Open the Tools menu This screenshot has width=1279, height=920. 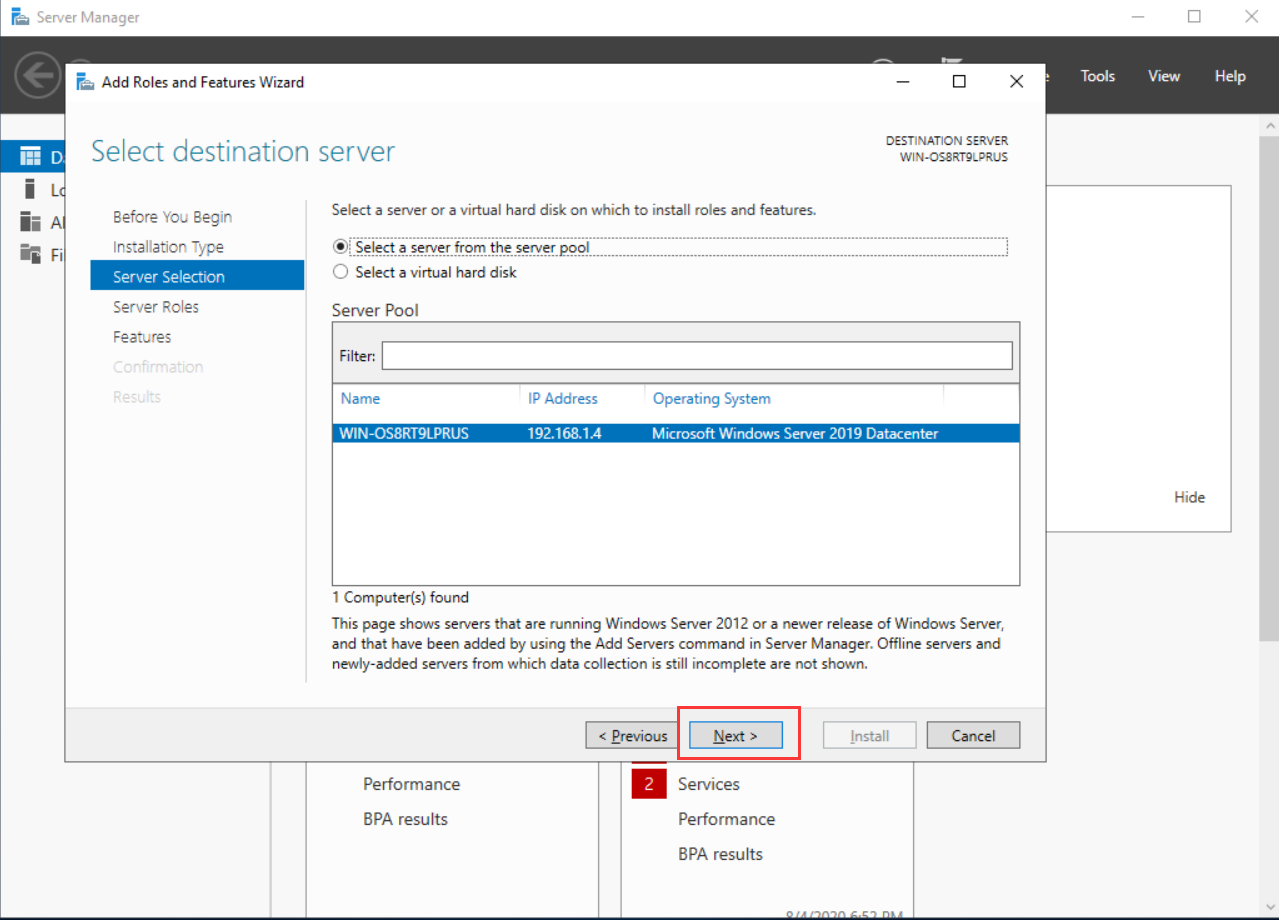[x=1097, y=76]
